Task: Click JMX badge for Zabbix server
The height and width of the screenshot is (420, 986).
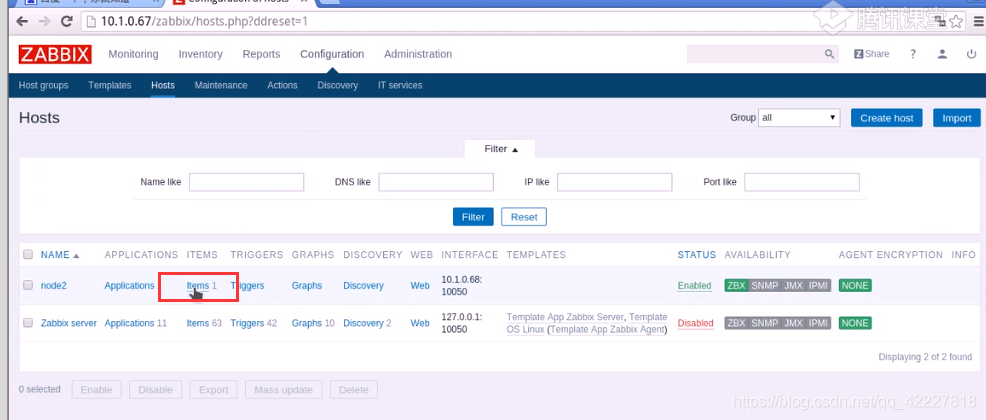Action: (794, 323)
